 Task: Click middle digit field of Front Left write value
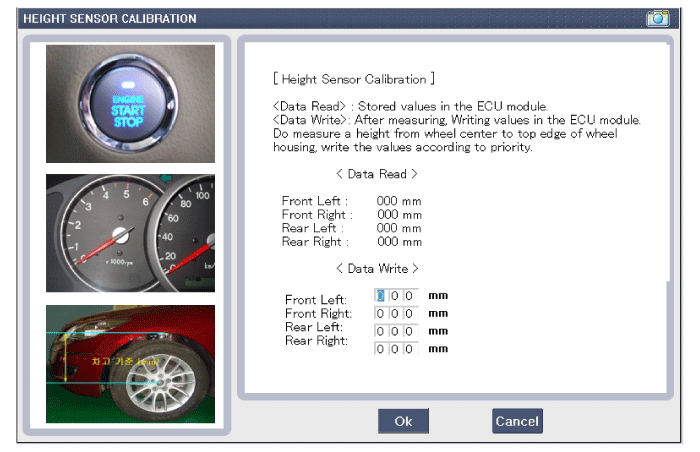(x=396, y=296)
